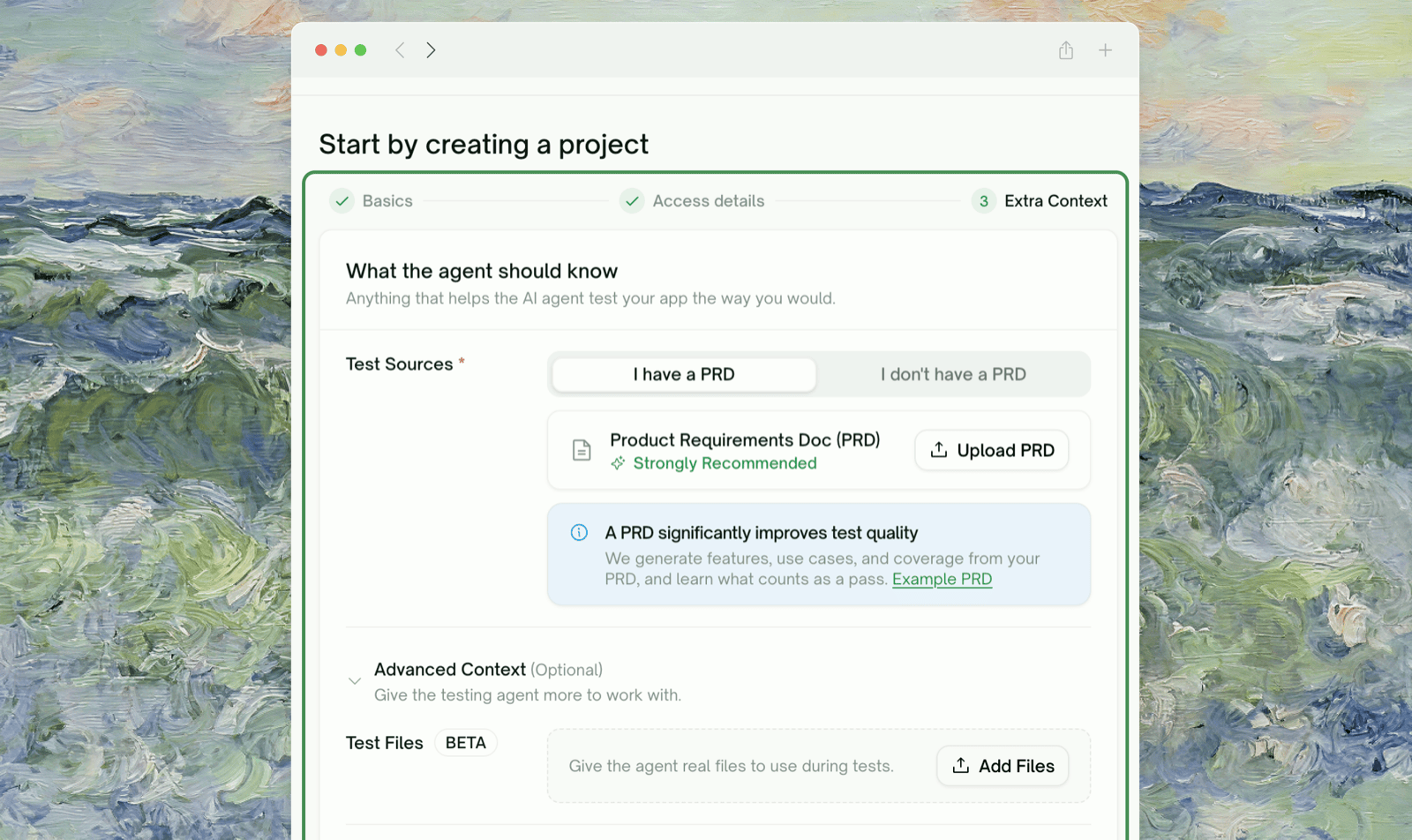Click the sparkle icon next to Strongly Recommended

(618, 463)
